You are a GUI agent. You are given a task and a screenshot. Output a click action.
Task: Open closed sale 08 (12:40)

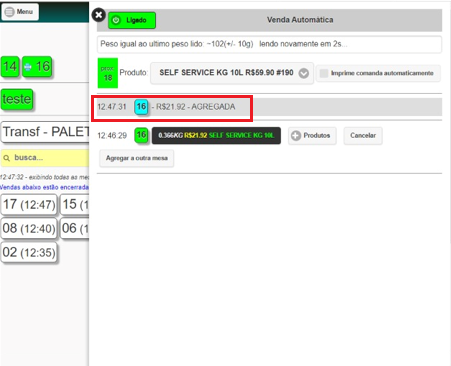(29, 229)
